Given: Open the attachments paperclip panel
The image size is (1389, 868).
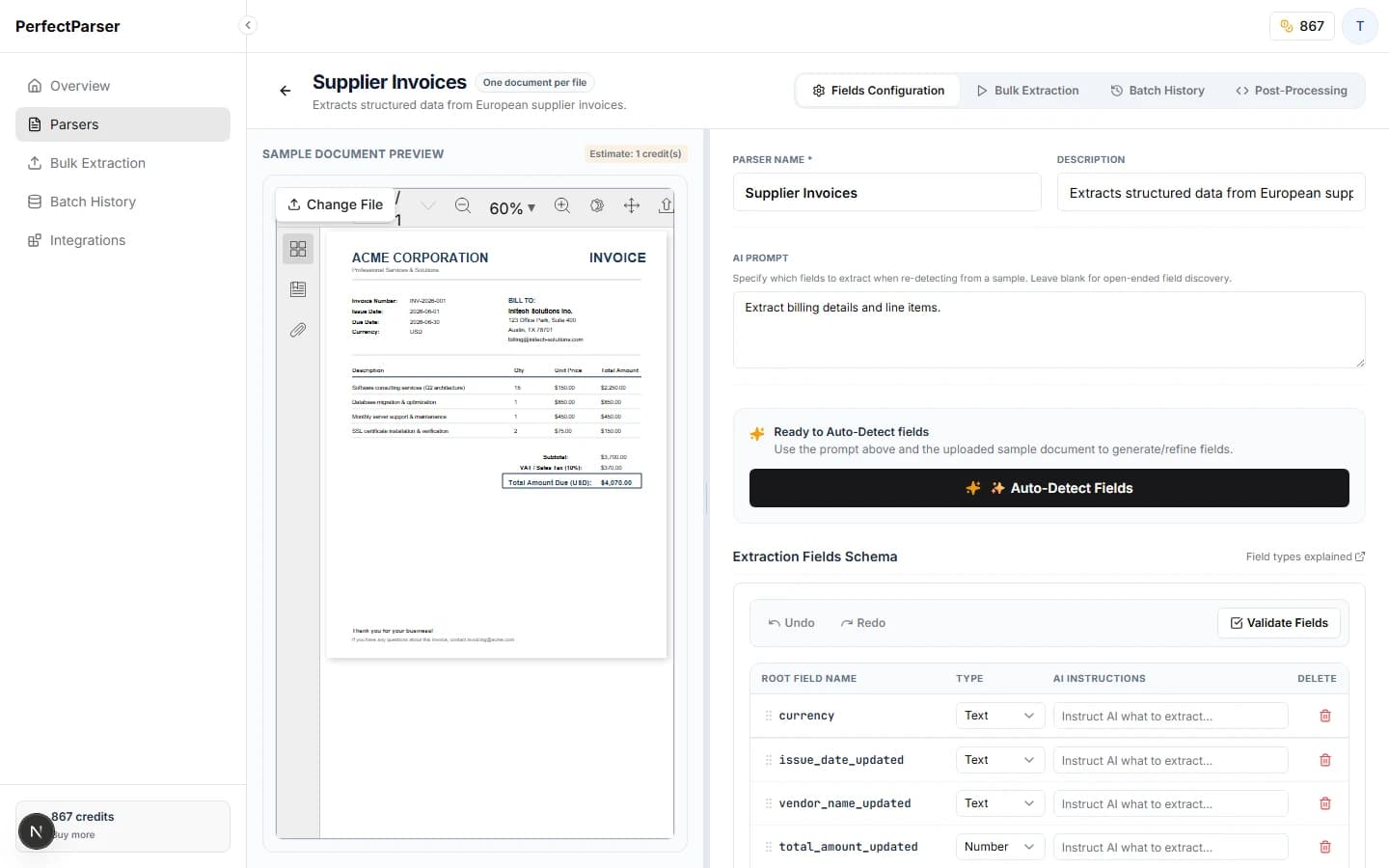Looking at the screenshot, I should coord(298,330).
